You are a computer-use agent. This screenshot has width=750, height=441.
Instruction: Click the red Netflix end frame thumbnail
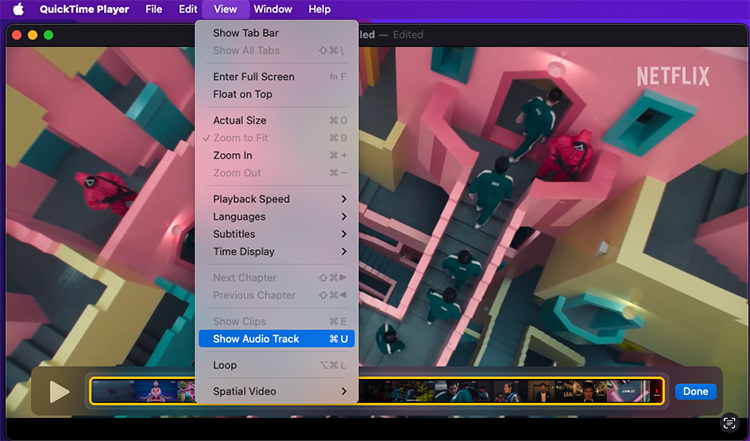tap(656, 391)
